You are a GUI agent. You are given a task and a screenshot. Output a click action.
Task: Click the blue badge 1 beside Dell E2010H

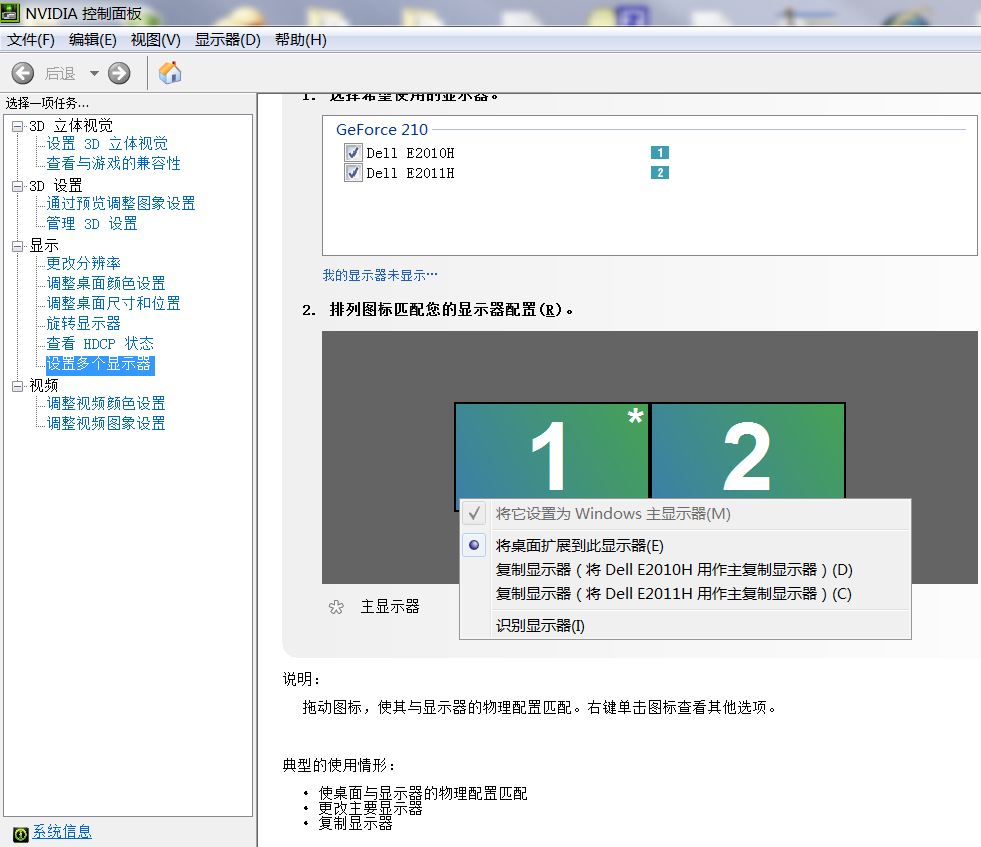(659, 153)
